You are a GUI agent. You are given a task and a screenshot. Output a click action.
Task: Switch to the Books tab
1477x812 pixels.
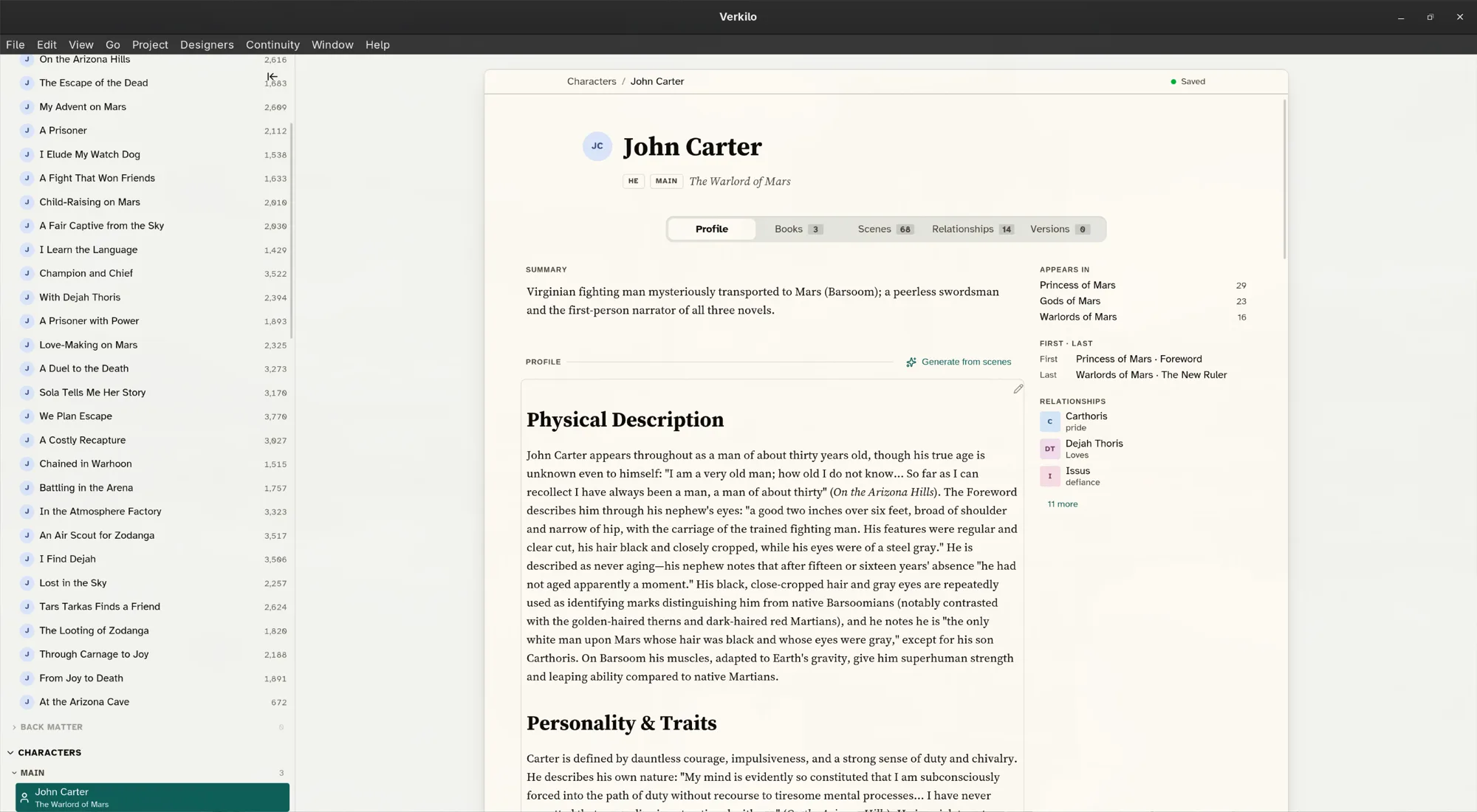798,230
